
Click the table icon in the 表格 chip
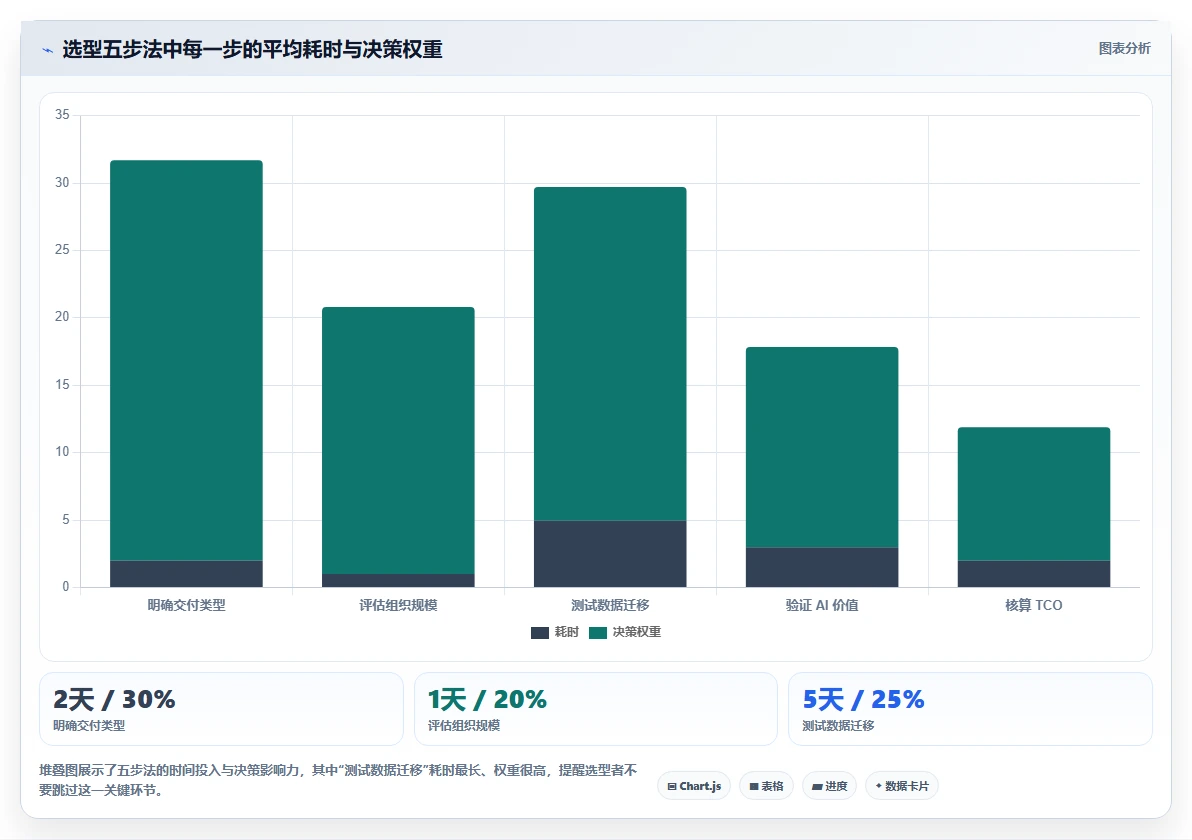[x=754, y=787]
